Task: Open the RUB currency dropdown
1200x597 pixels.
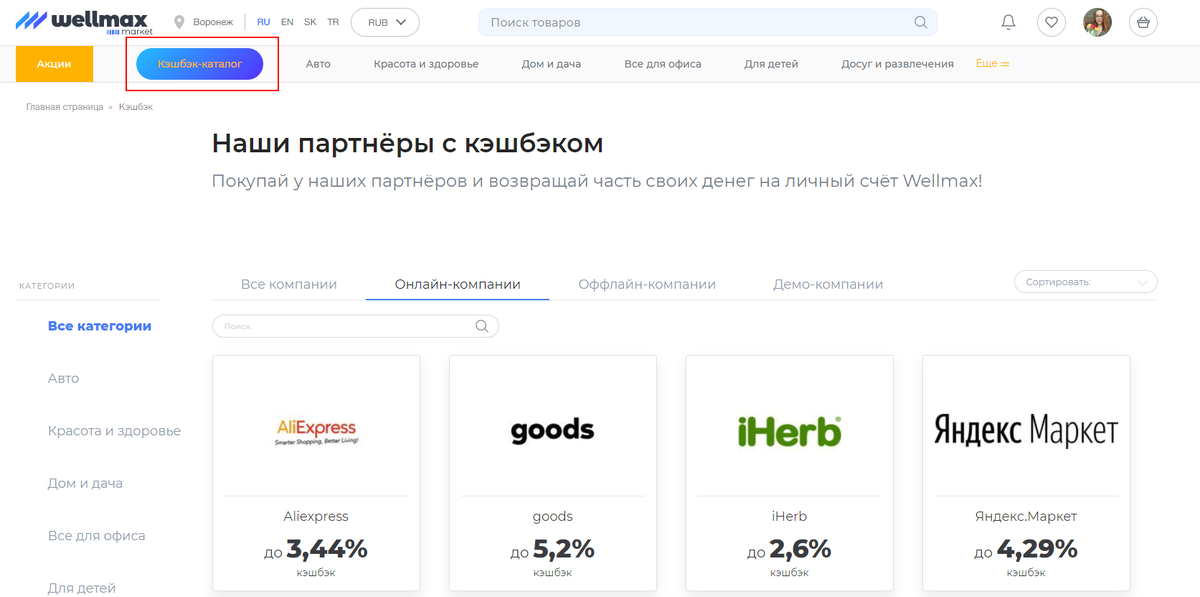Action: [385, 21]
